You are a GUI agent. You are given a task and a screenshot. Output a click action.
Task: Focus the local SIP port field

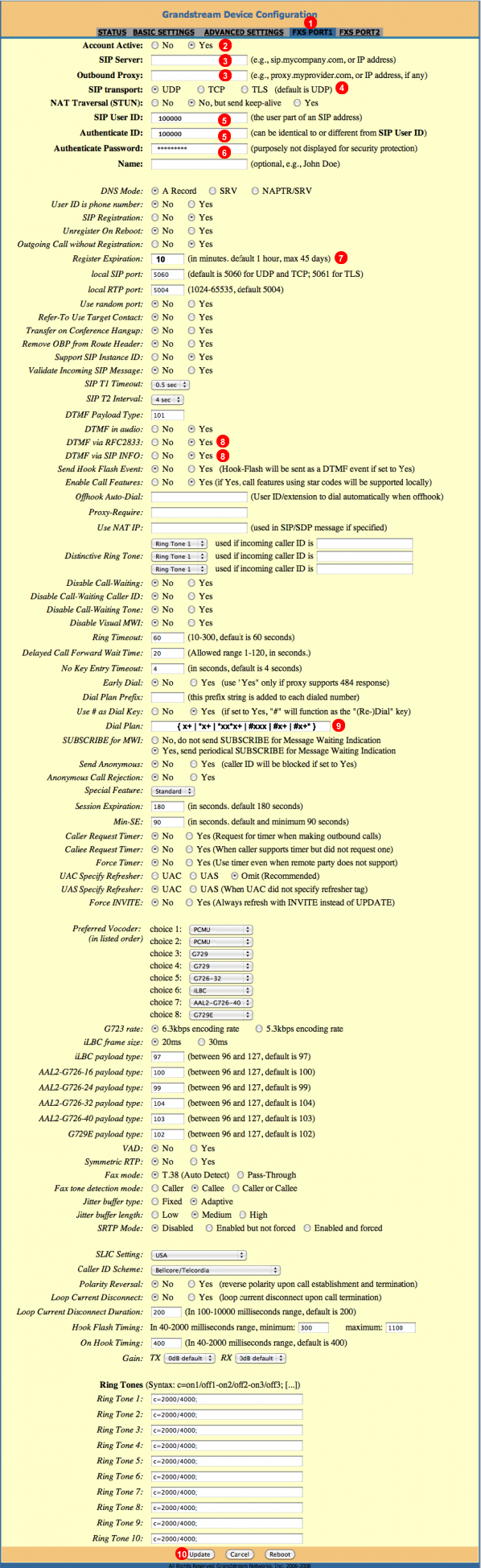pos(167,274)
